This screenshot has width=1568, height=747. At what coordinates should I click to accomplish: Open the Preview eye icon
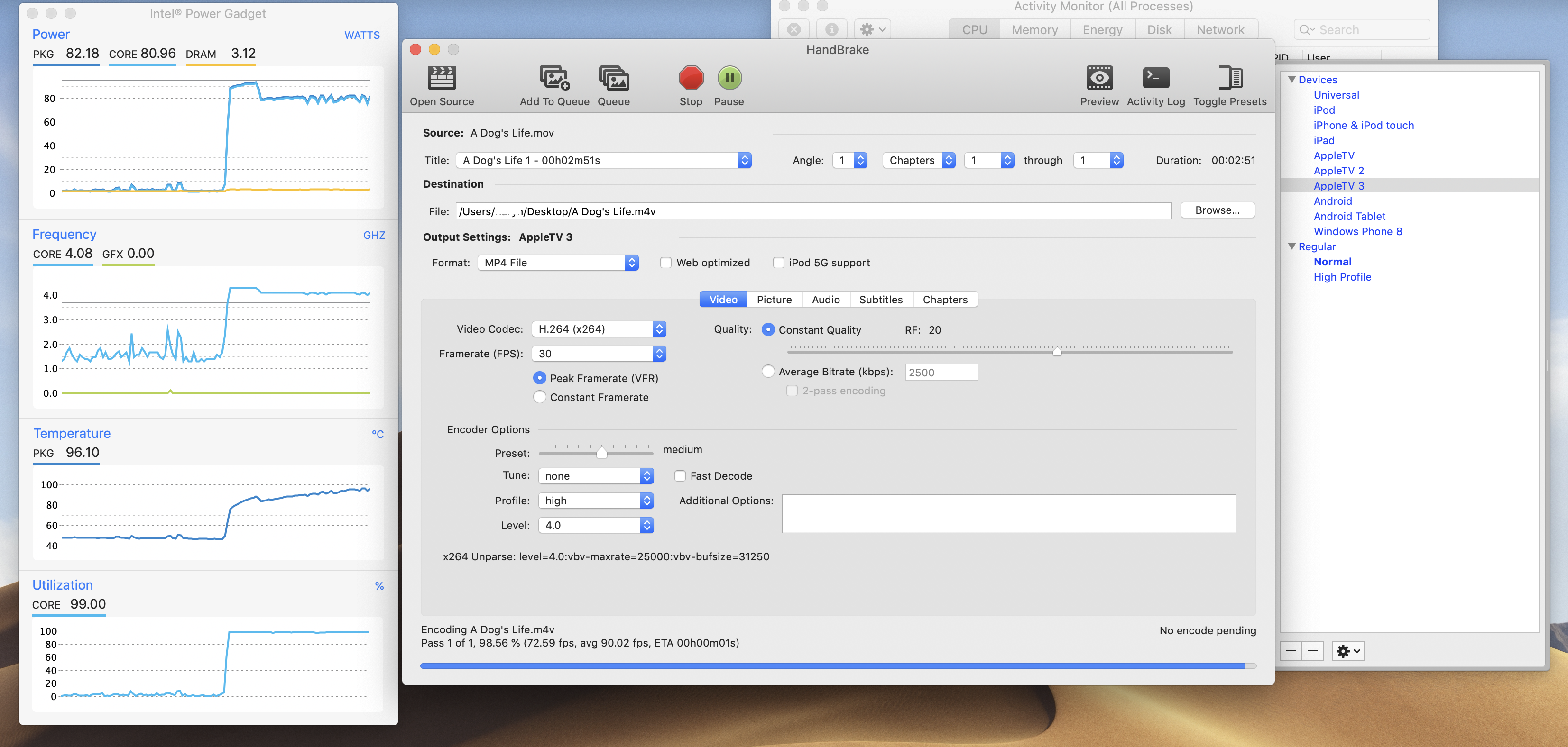[1099, 78]
